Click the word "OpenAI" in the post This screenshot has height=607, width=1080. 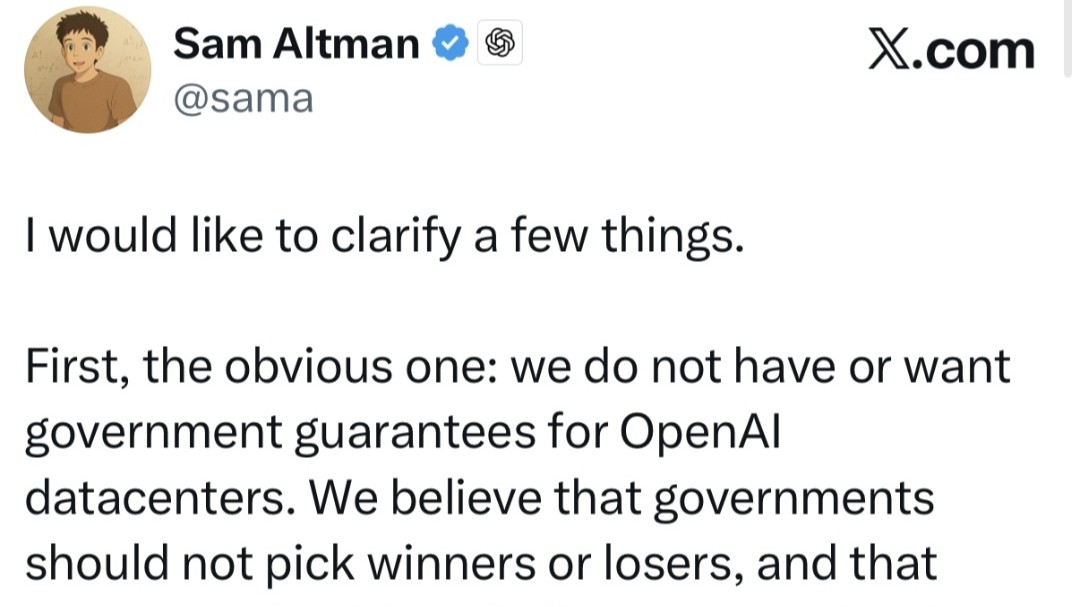pos(699,433)
